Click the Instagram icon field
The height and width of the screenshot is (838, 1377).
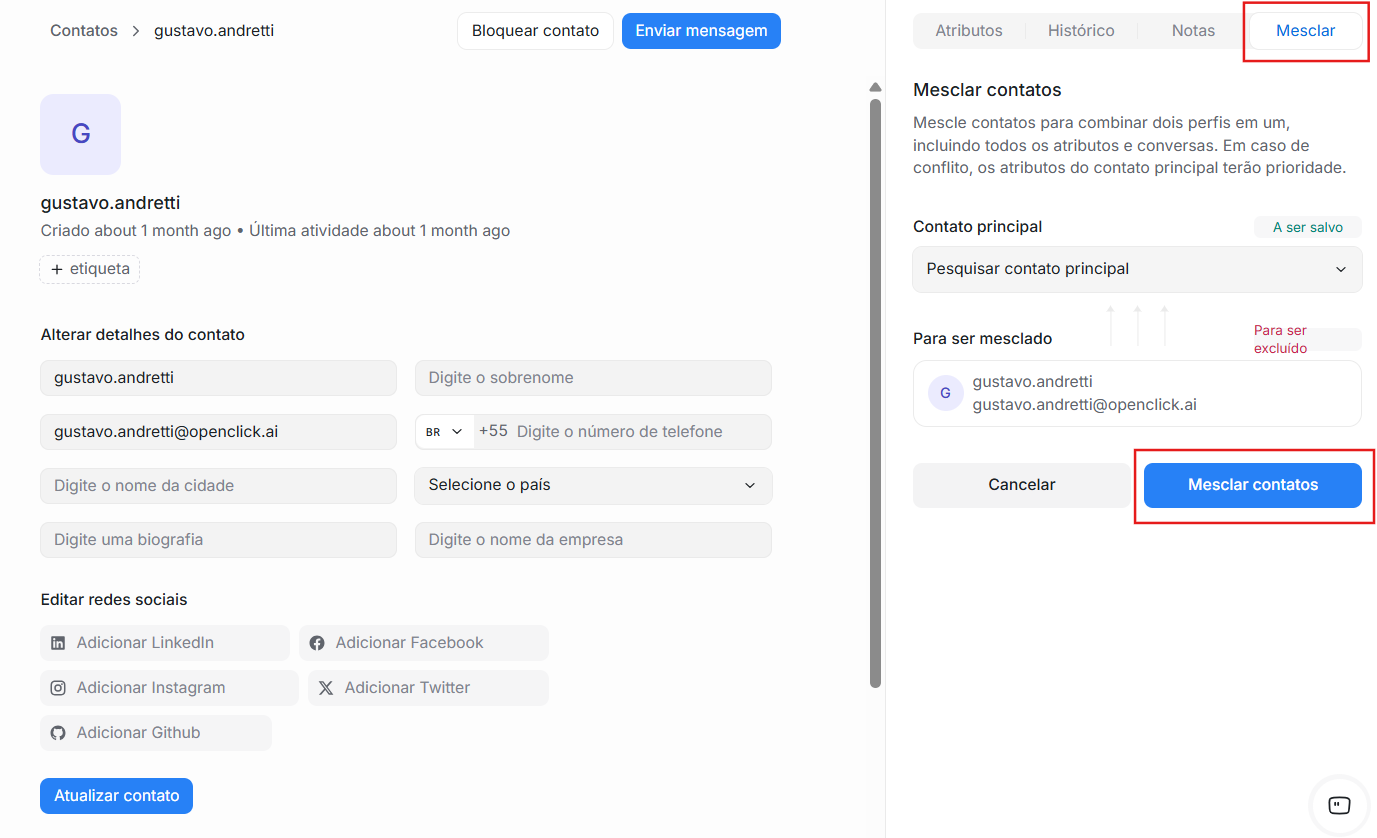tap(59, 688)
